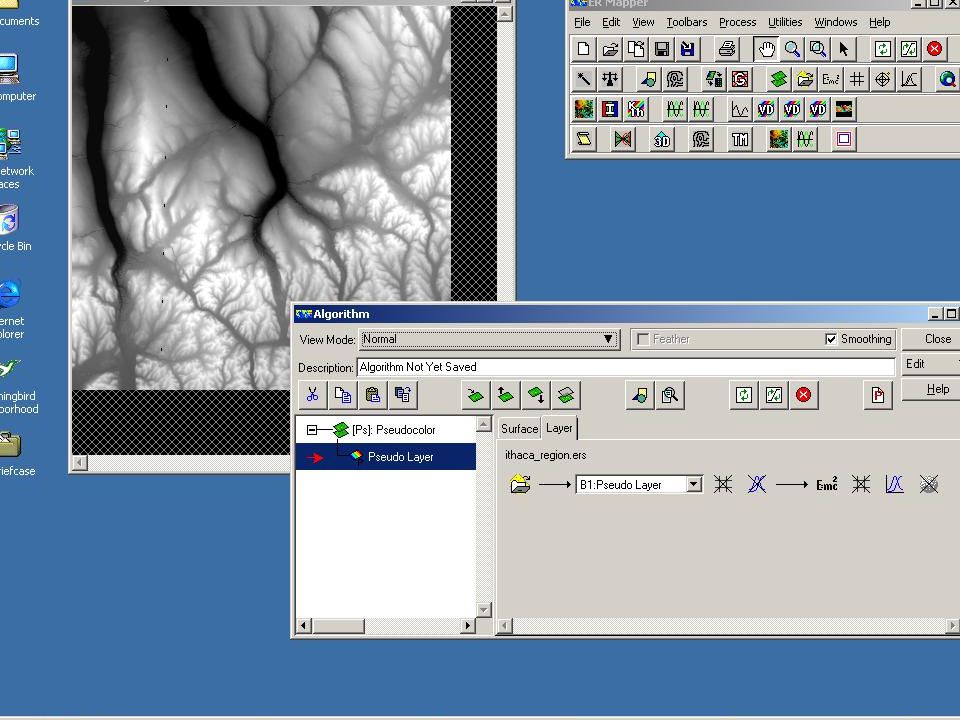Screen dimensions: 960x720
Task: Open the B1:Pseudo Layer band dropdown
Action: coord(694,484)
